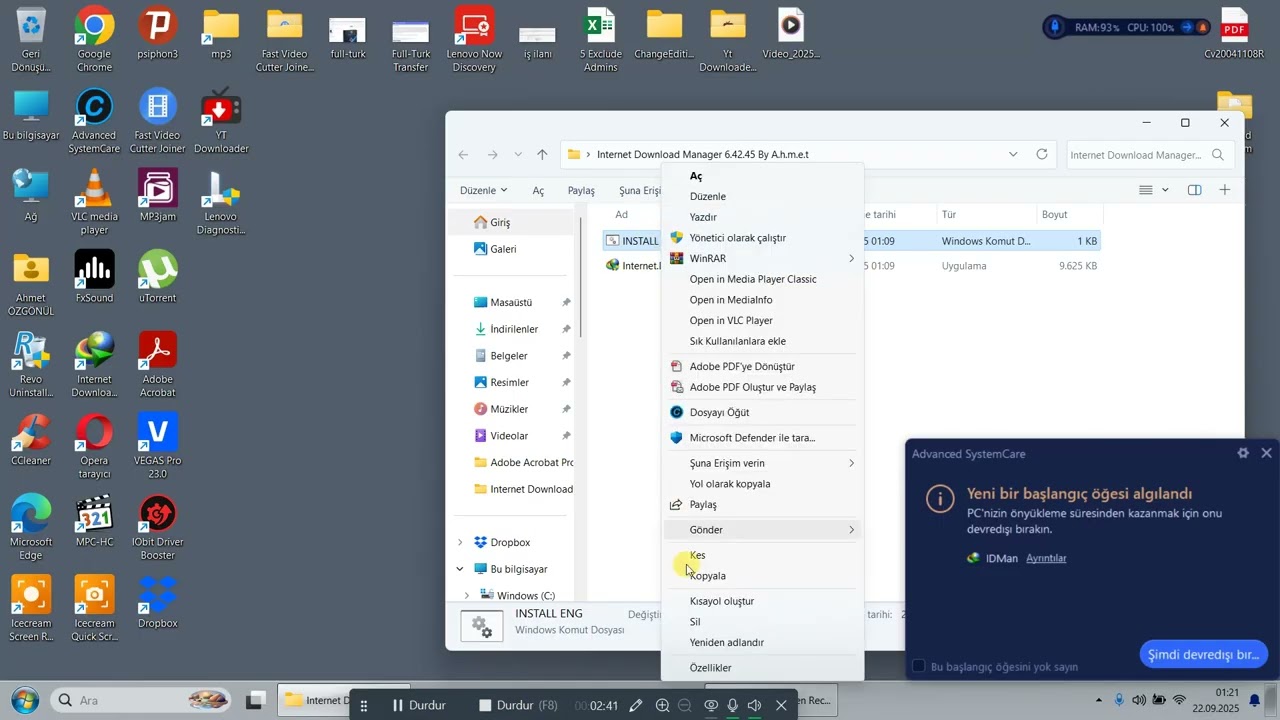
Task: Select Yol olarak kopyala entry
Action: (763, 484)
